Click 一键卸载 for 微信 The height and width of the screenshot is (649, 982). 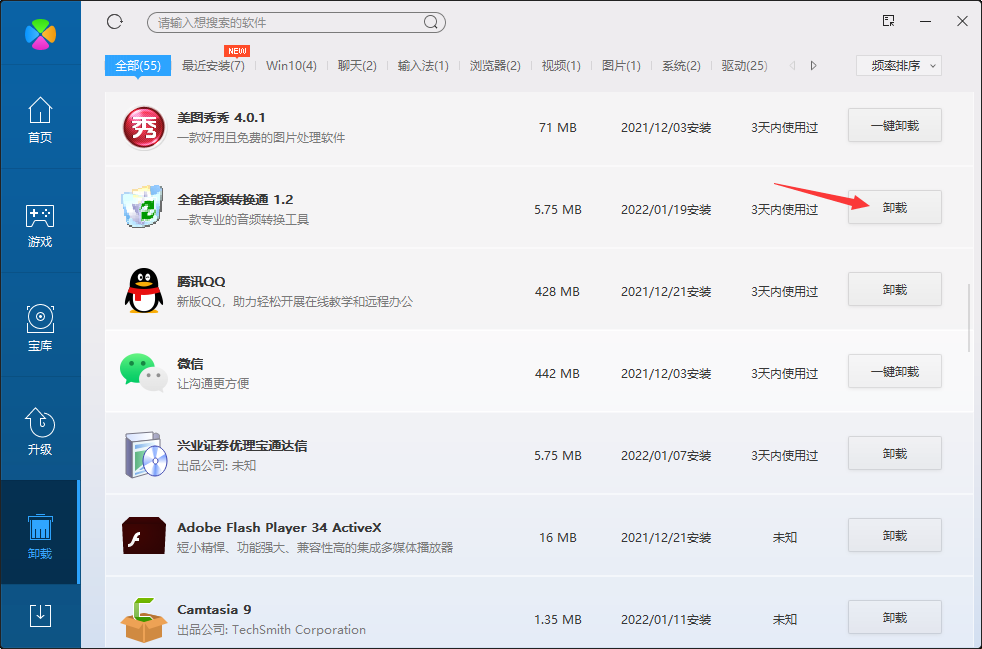[895, 371]
